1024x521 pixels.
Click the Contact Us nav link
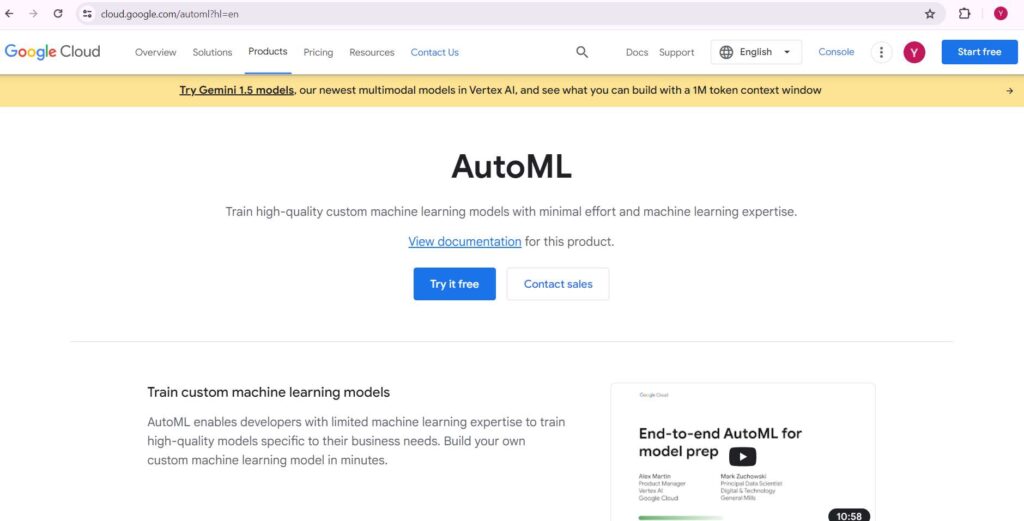[435, 52]
